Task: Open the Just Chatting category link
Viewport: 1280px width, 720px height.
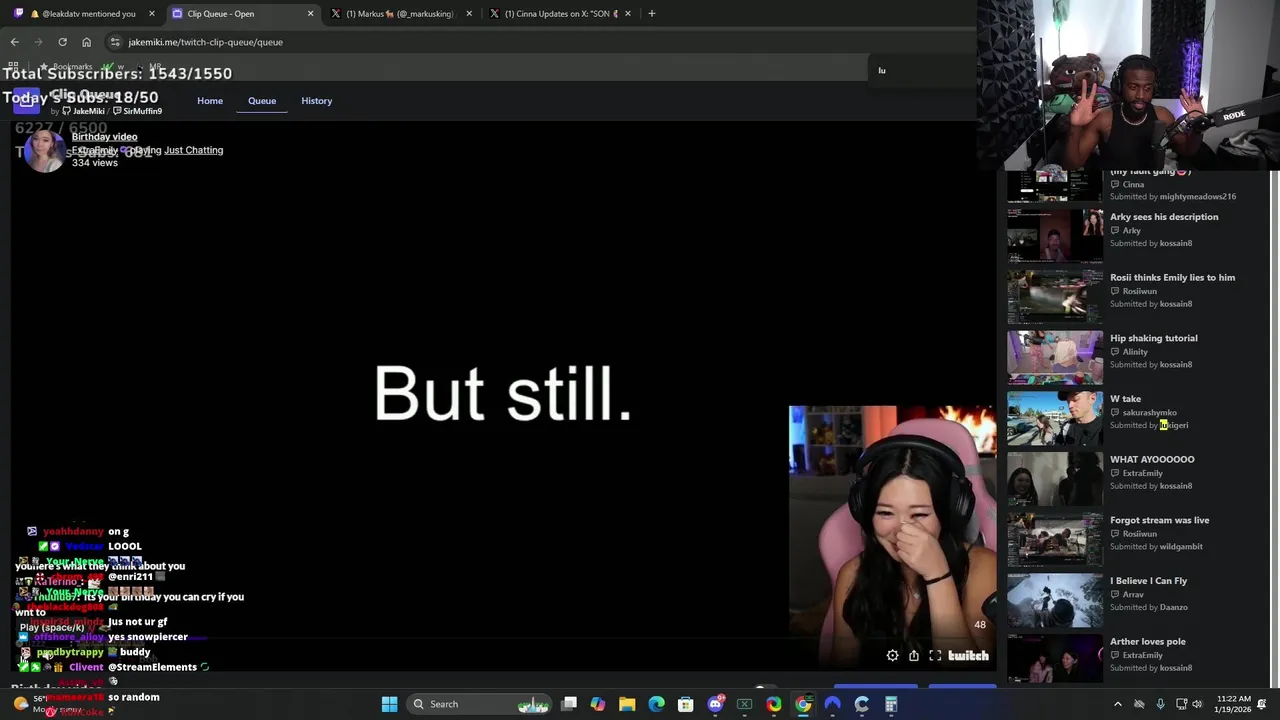Action: pos(194,150)
